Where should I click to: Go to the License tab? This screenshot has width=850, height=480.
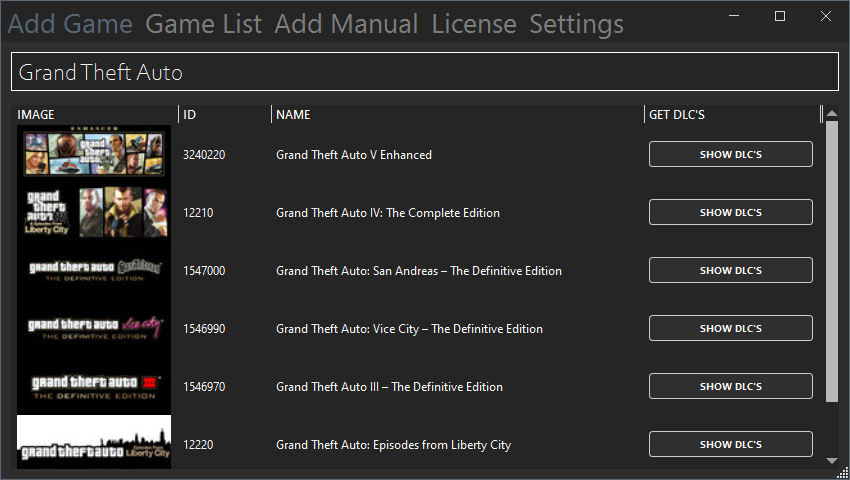tap(474, 24)
